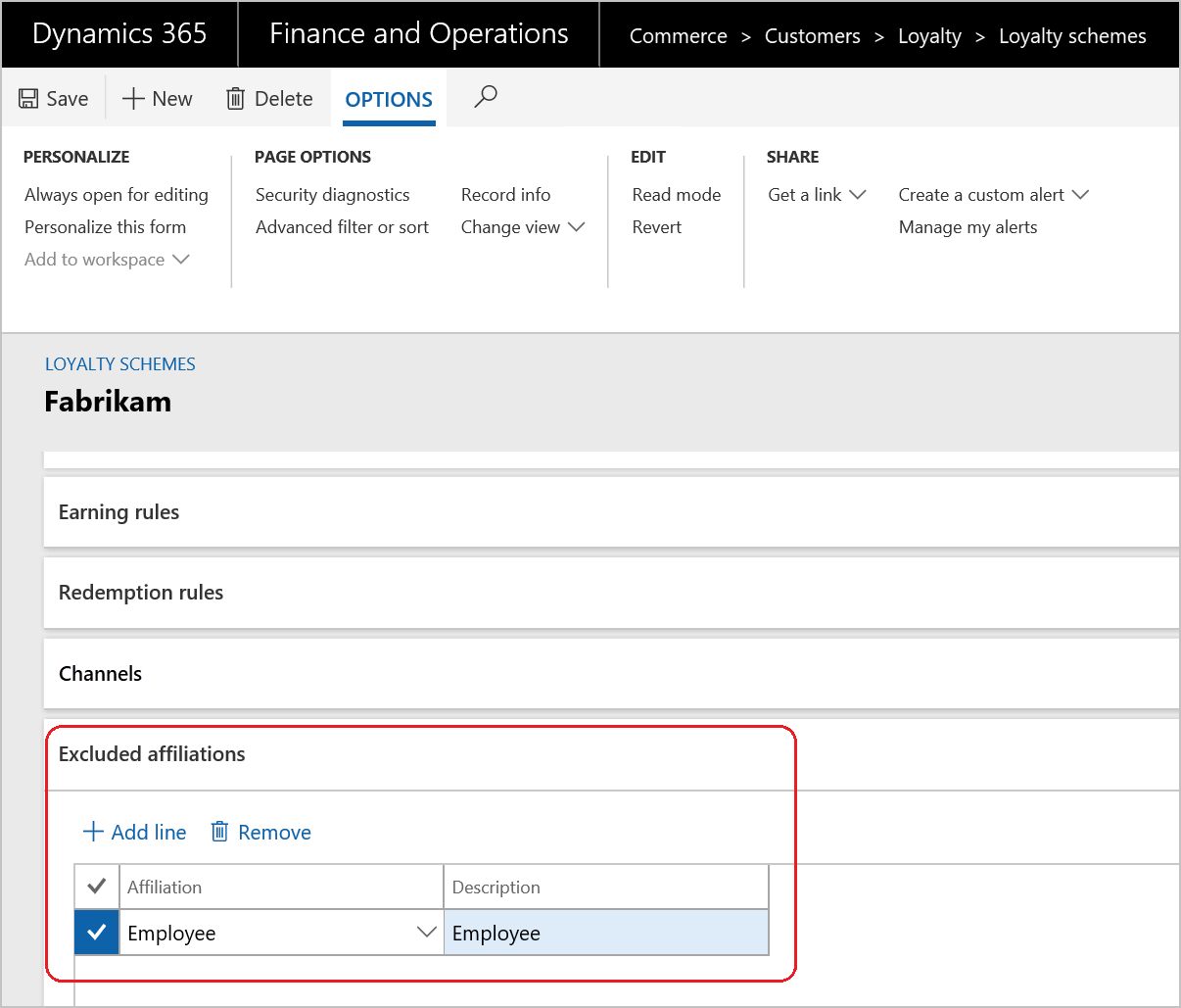1181x1008 pixels.
Task: Click the Employee Description field
Action: click(605, 932)
